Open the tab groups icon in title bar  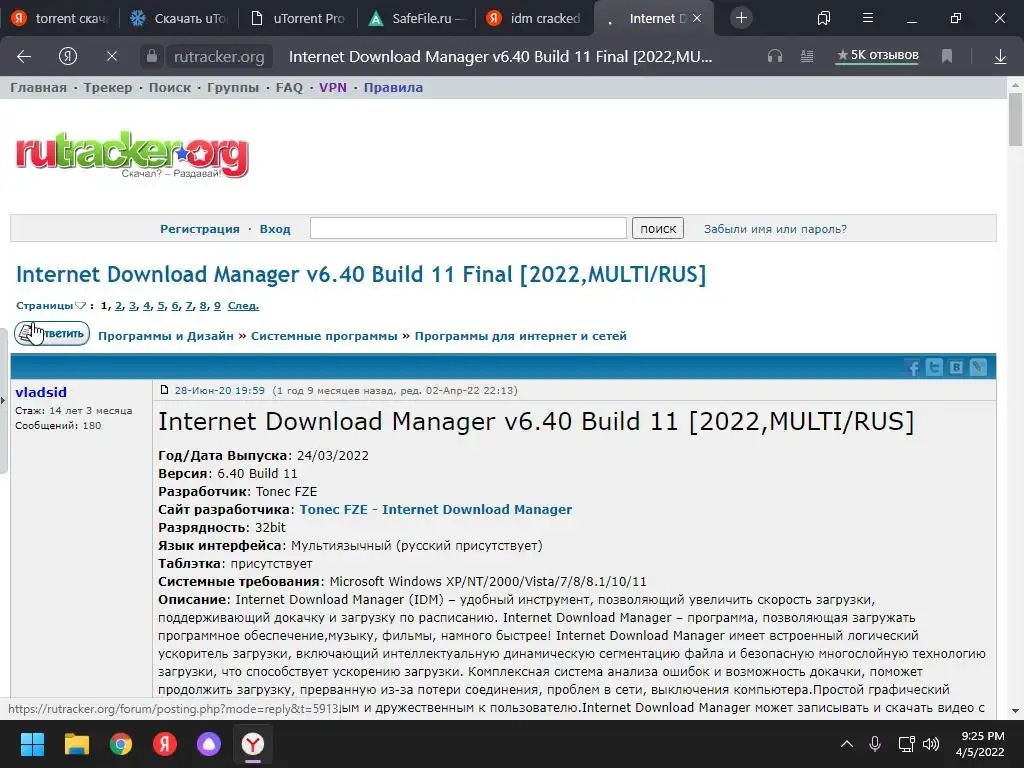(824, 18)
